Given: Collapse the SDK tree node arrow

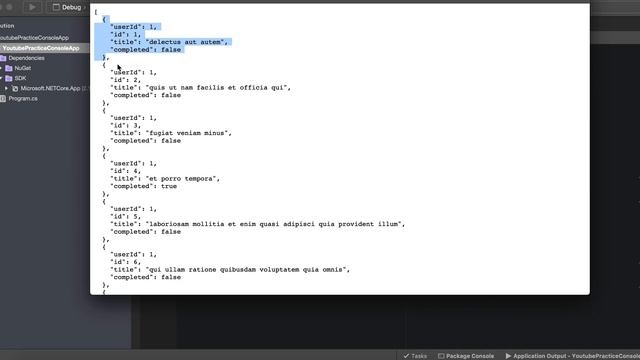Looking at the screenshot, I should pyautogui.click(x=1, y=78).
